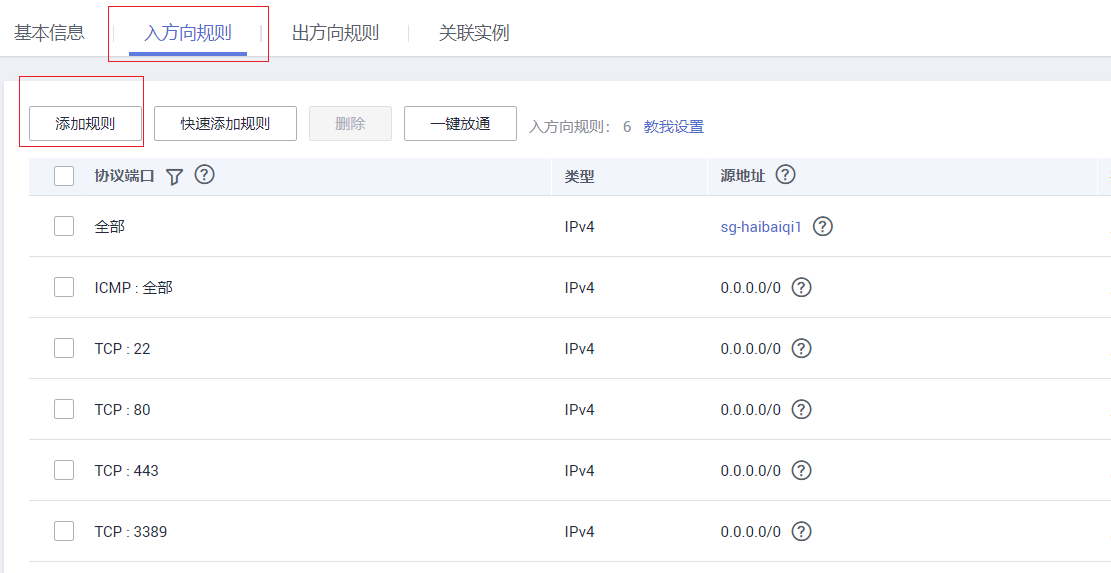Select the 入方向规则 tab
This screenshot has height=573, width=1111.
point(188,33)
